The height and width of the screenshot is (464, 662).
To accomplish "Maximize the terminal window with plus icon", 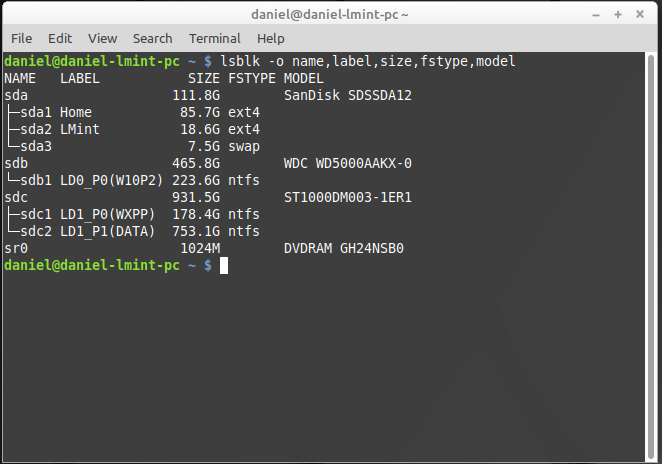I will 618,15.
